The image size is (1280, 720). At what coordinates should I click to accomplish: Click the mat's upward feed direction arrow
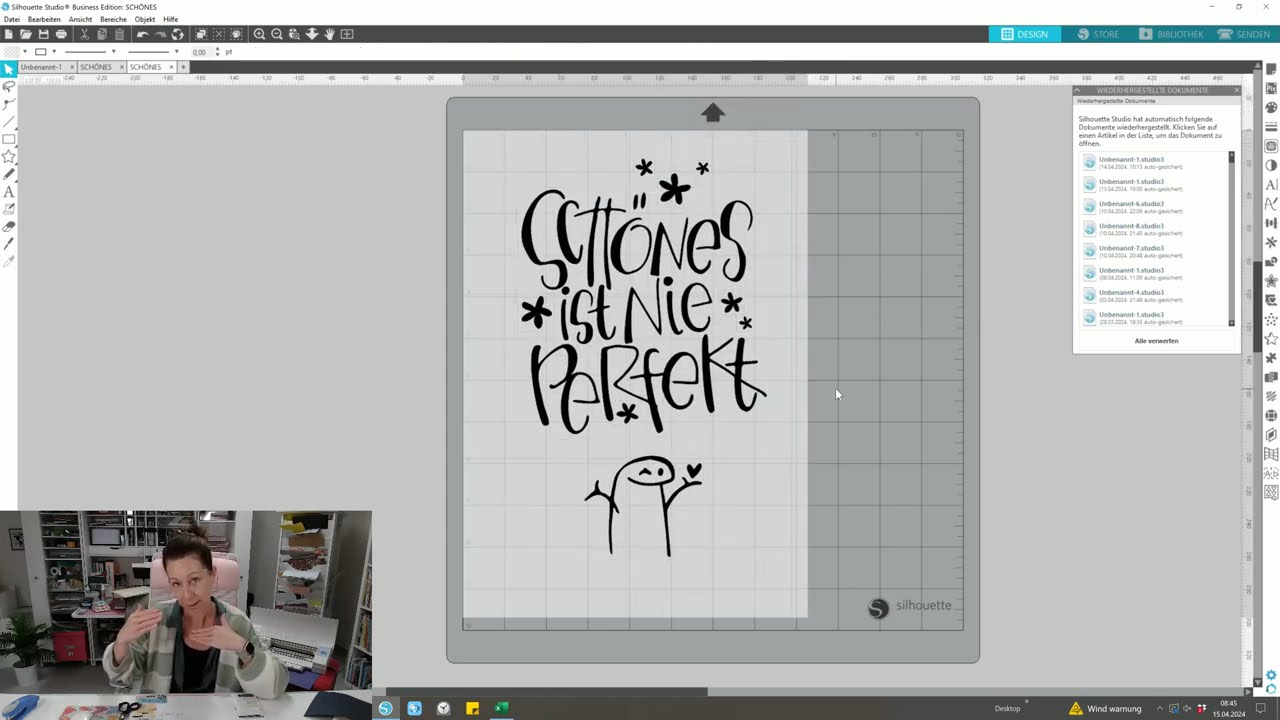[712, 113]
